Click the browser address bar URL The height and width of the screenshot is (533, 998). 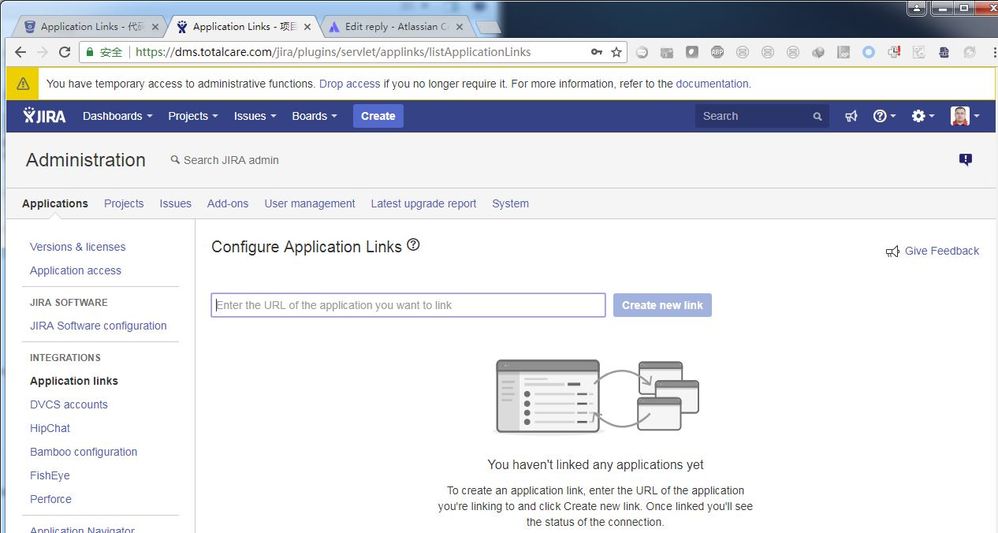(333, 52)
